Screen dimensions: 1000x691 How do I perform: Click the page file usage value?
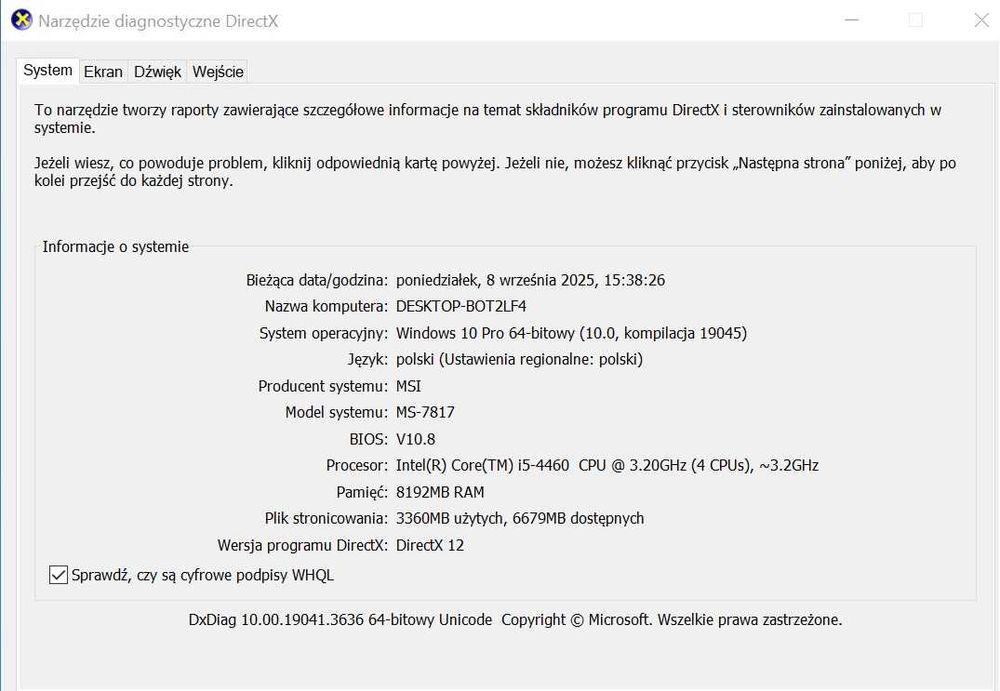tap(520, 518)
